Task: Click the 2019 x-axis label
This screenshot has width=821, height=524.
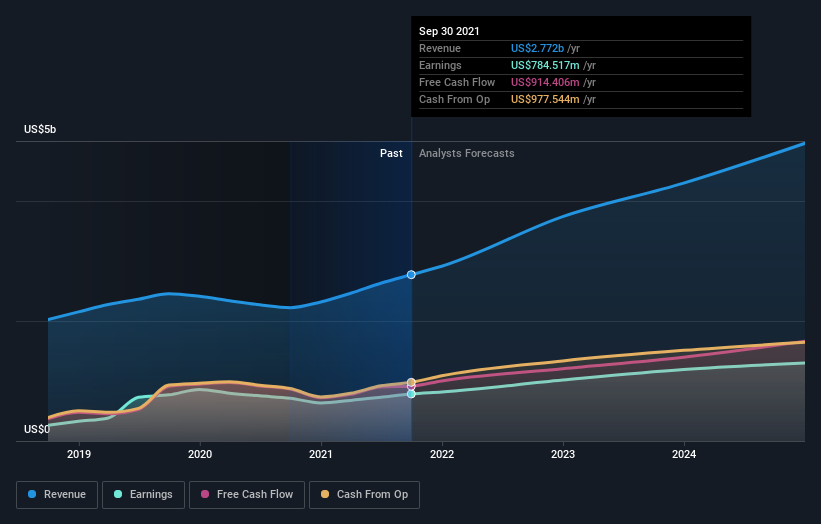Action: pyautogui.click(x=79, y=454)
